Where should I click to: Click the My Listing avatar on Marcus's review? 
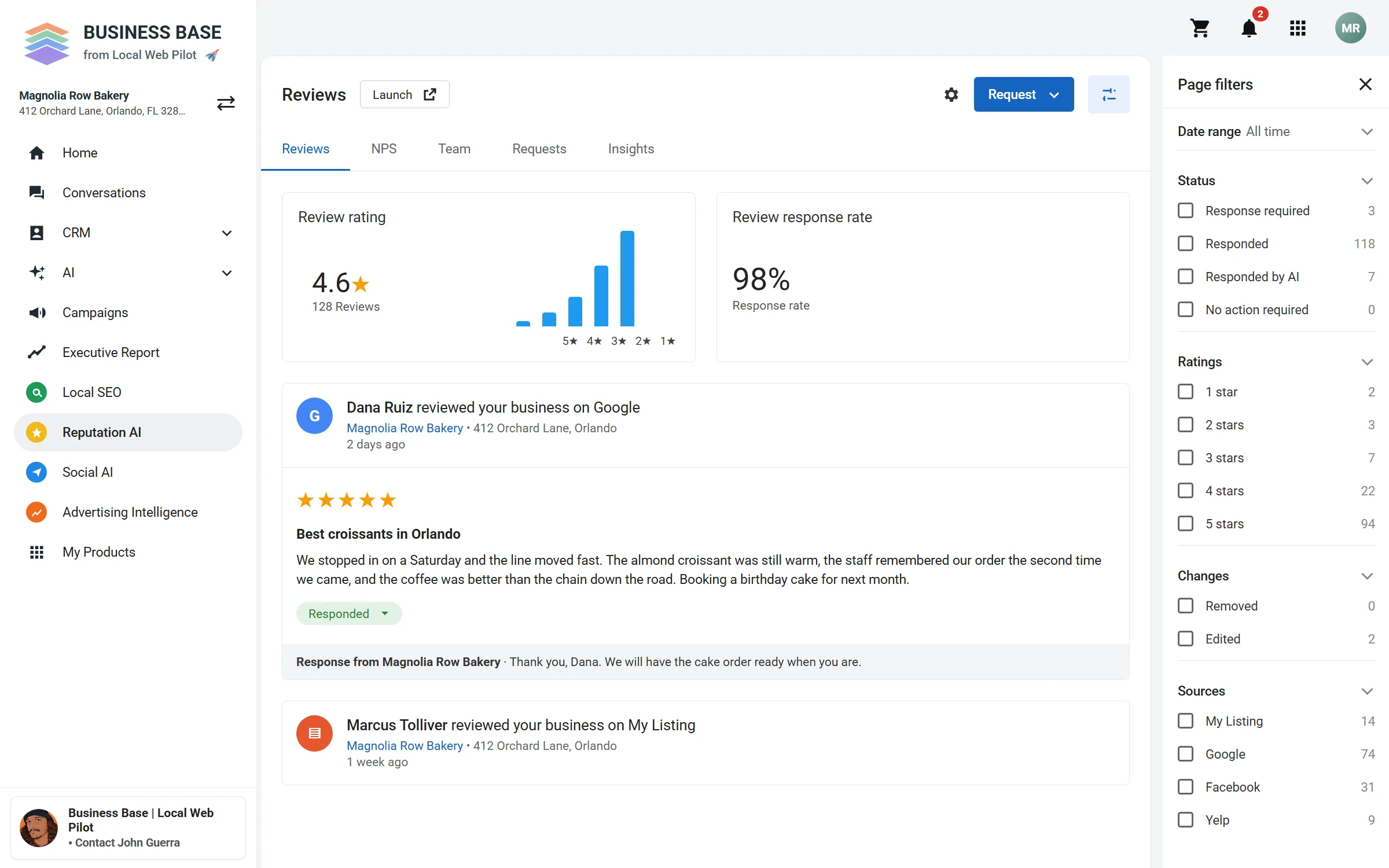[x=314, y=733]
